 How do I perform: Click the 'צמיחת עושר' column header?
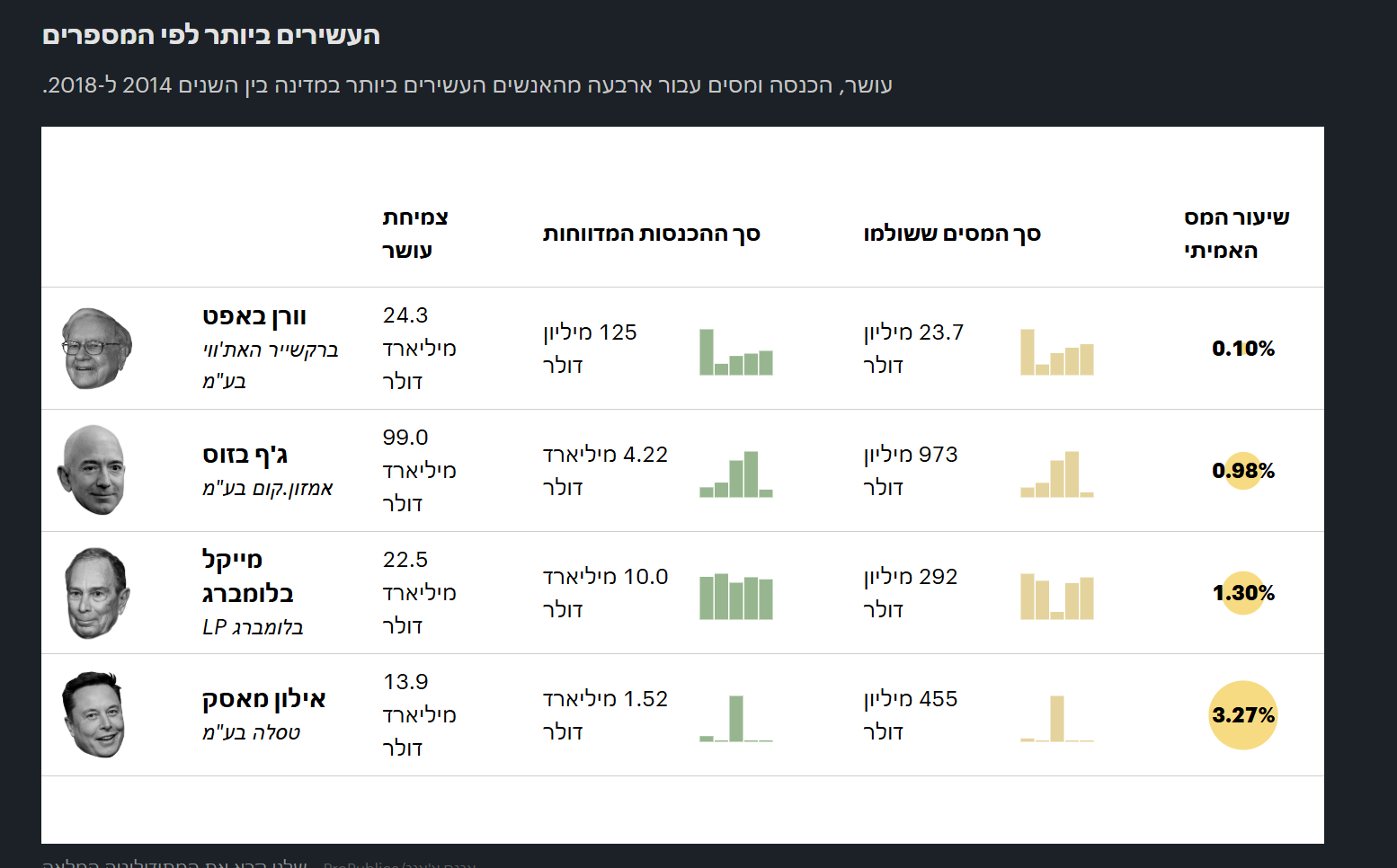pos(414,234)
